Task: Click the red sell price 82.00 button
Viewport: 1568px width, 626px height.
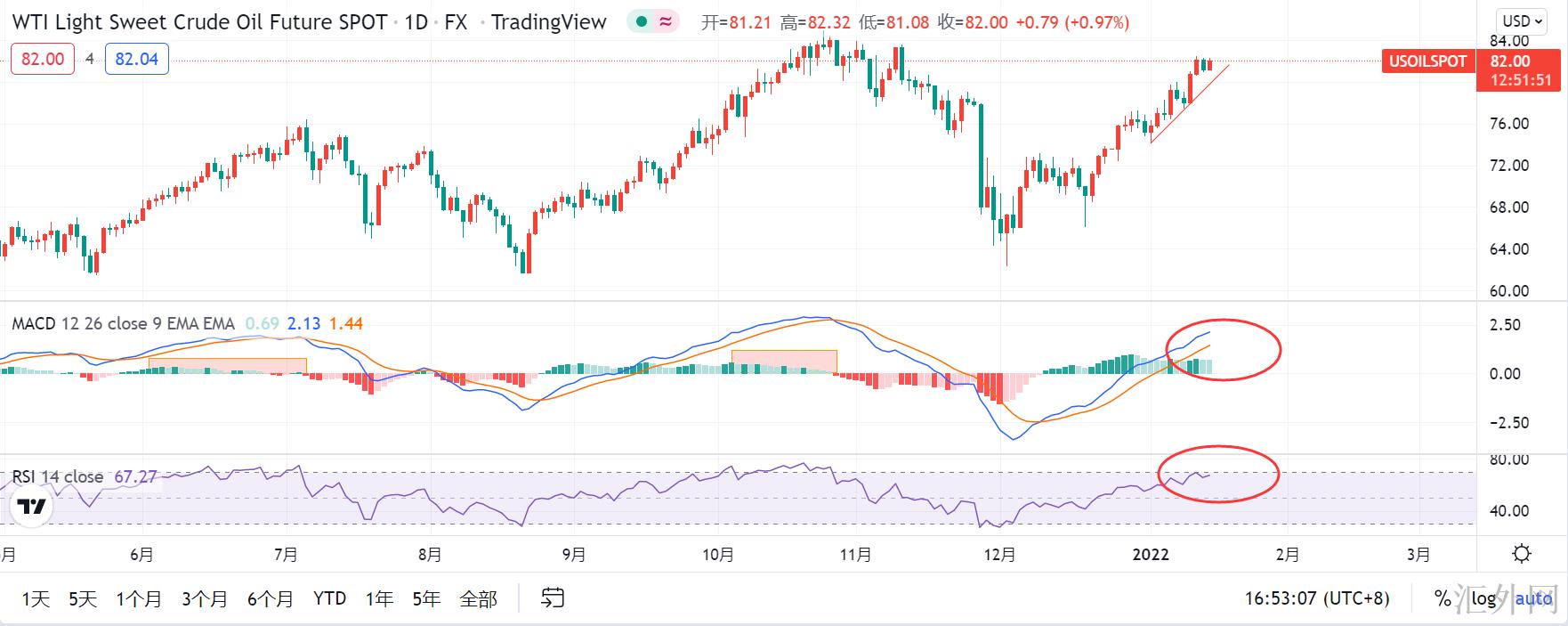Action: (x=43, y=60)
